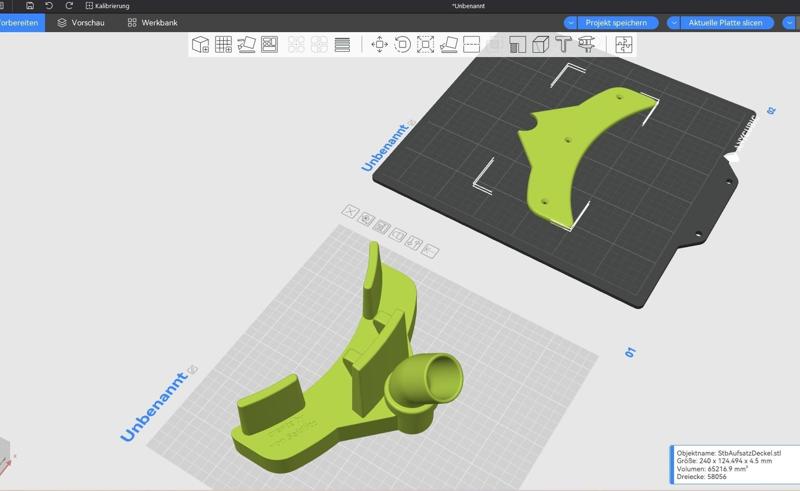Expand the Projekt speichern dropdown arrow
The width and height of the screenshot is (800, 491).
570,22
